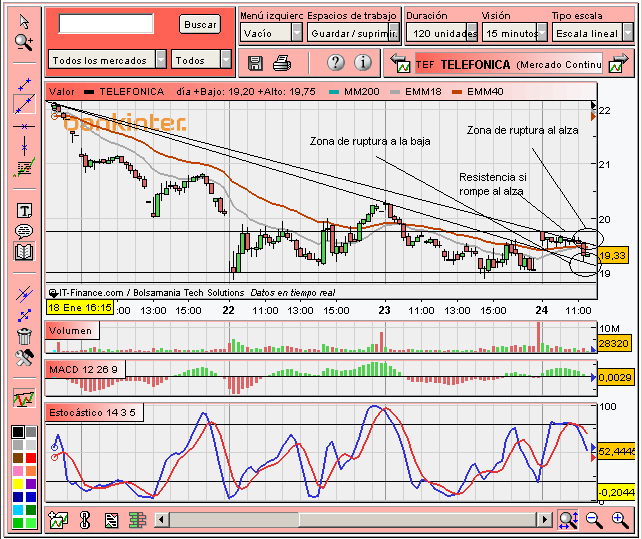Viewport: 642px width, 539px height.
Task: Open the hammer and wrench settings tool
Action: [x=24, y=358]
